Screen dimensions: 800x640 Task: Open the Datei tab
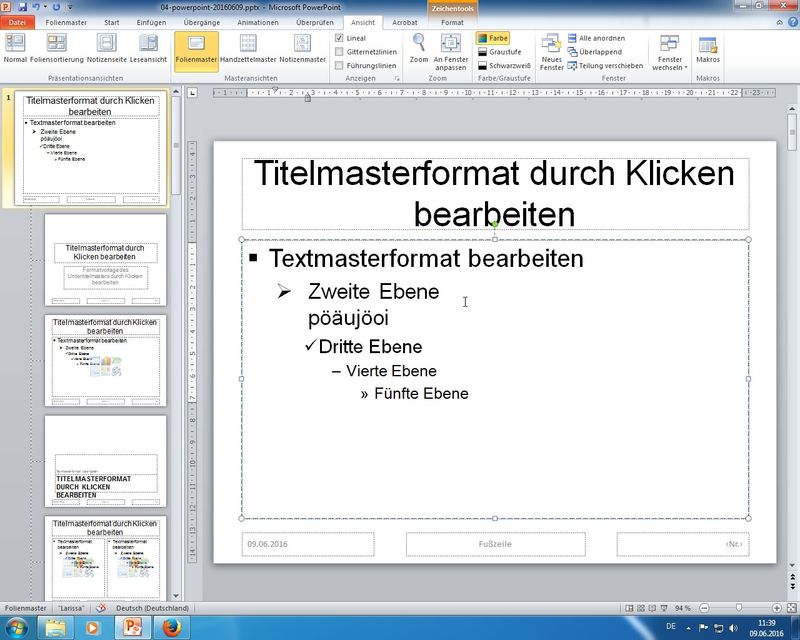(x=17, y=22)
